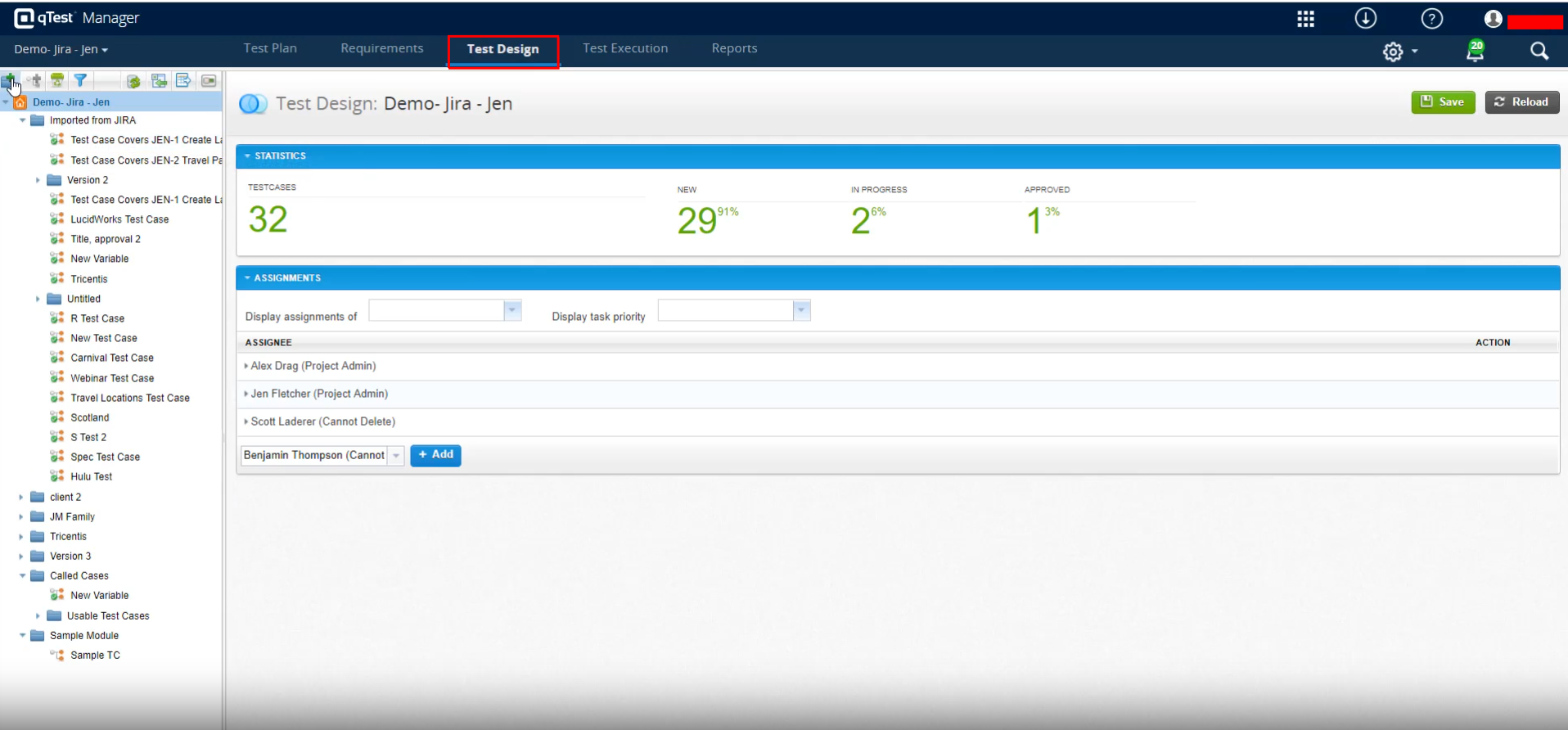This screenshot has height=730, width=1568.
Task: Expand Alex Drag assignee row
Action: 246,366
